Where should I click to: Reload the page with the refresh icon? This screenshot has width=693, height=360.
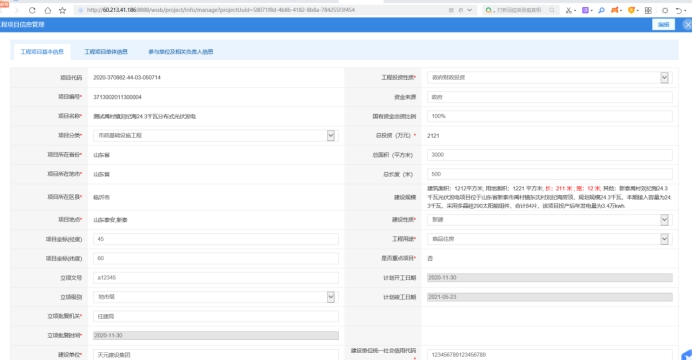[x=32, y=10]
